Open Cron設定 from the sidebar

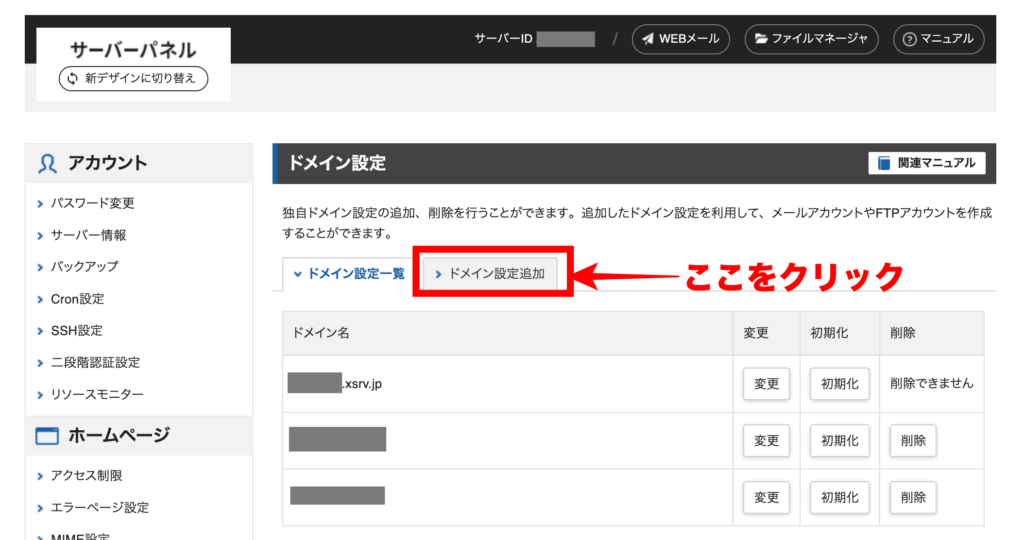[77, 299]
